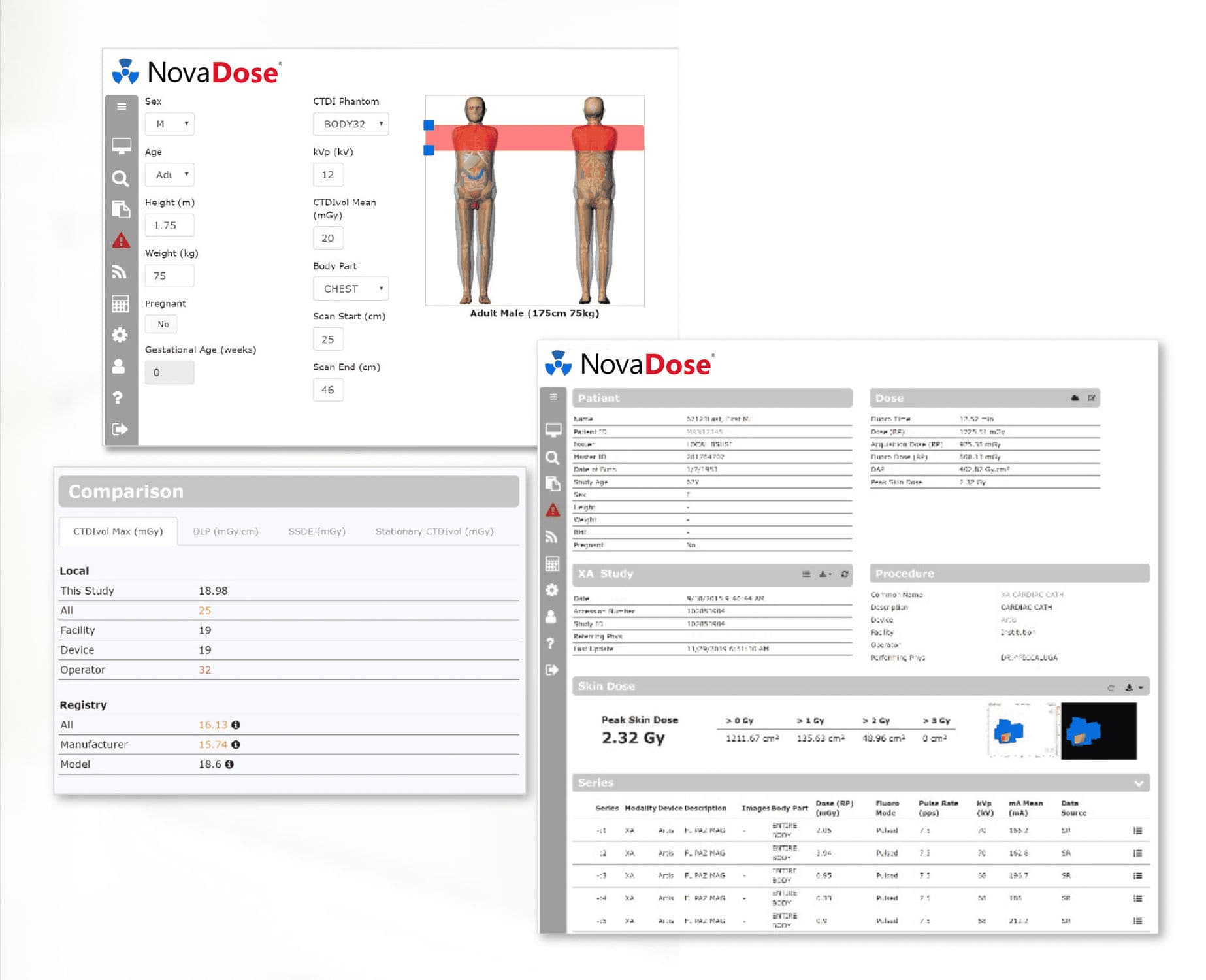Screen dimensions: 1206x980
Task: Click the Scan End input field
Action: 328,389
